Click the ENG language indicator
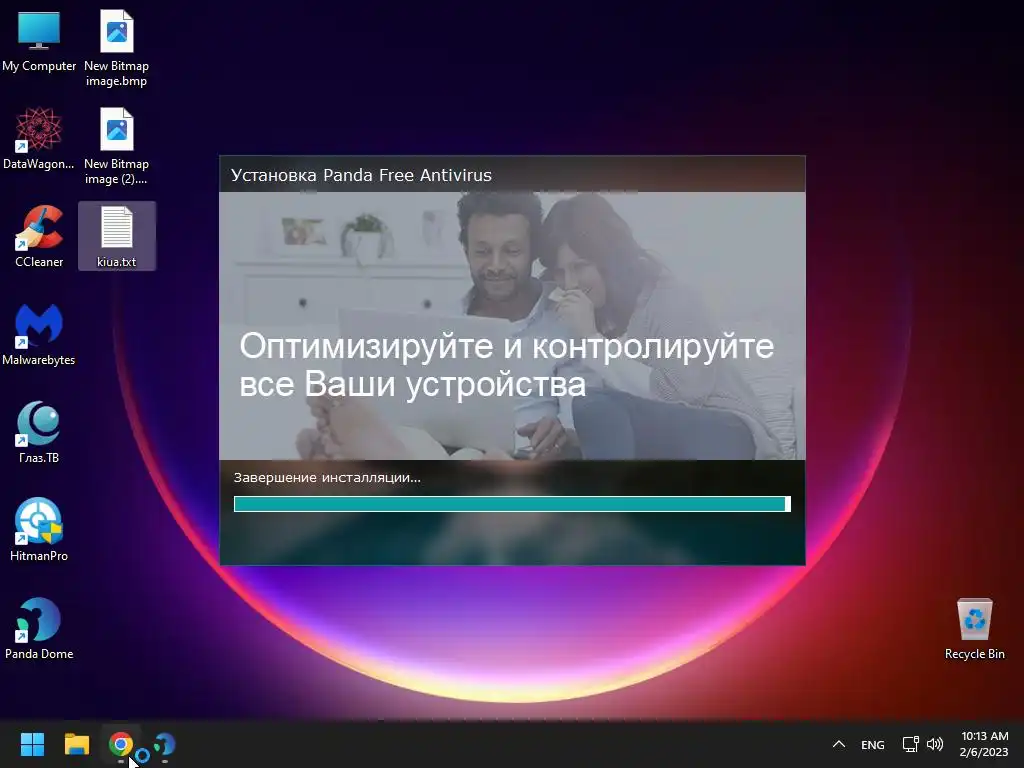The width and height of the screenshot is (1024, 768). [872, 744]
